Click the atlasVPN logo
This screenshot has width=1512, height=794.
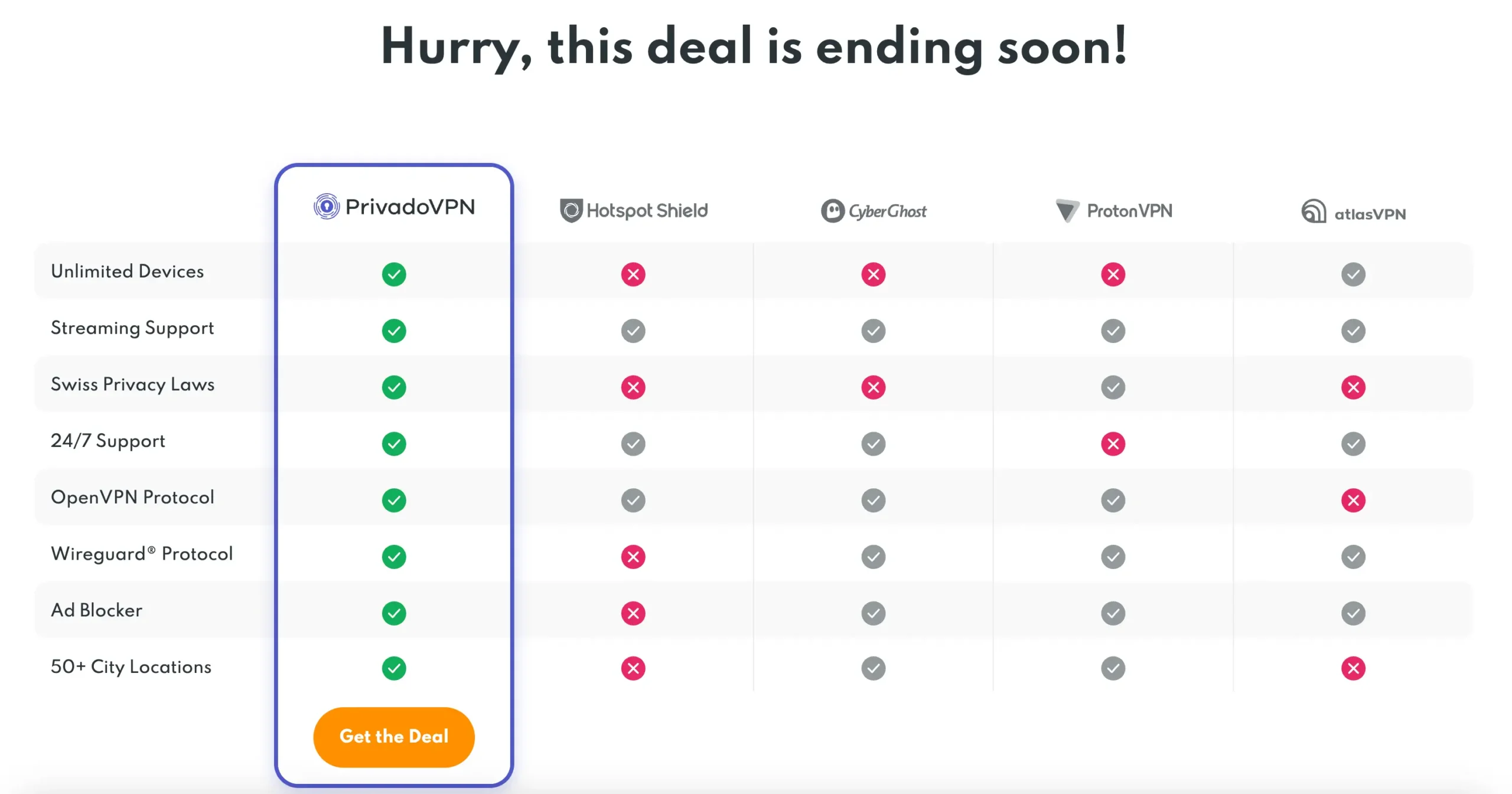point(1353,213)
